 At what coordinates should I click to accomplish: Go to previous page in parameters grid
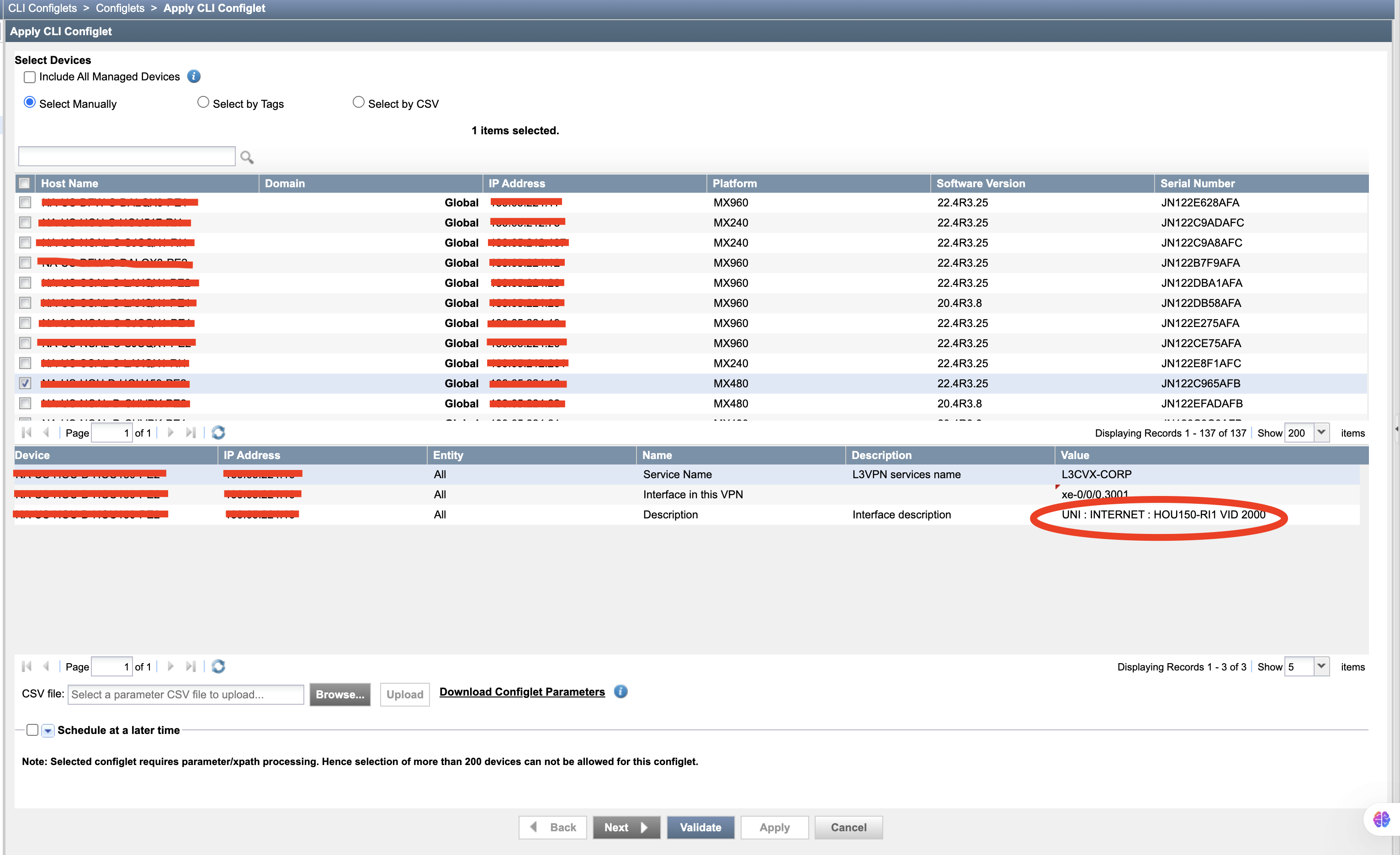point(46,666)
